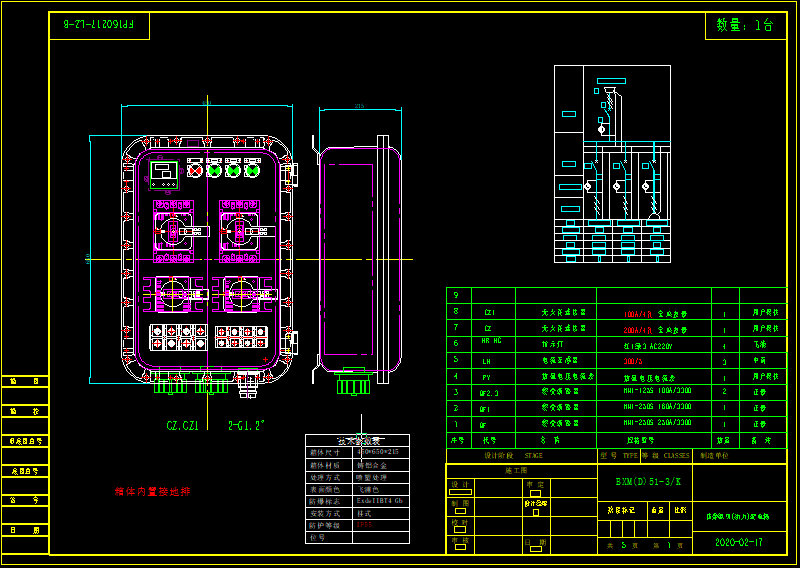Select the '日期' label in title block
The height and width of the screenshot is (568, 800).
click(536, 542)
